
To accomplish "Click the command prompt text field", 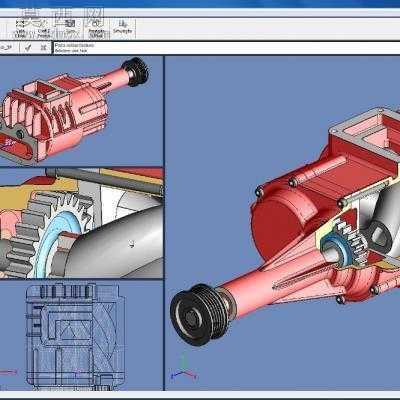I will coord(227,48).
